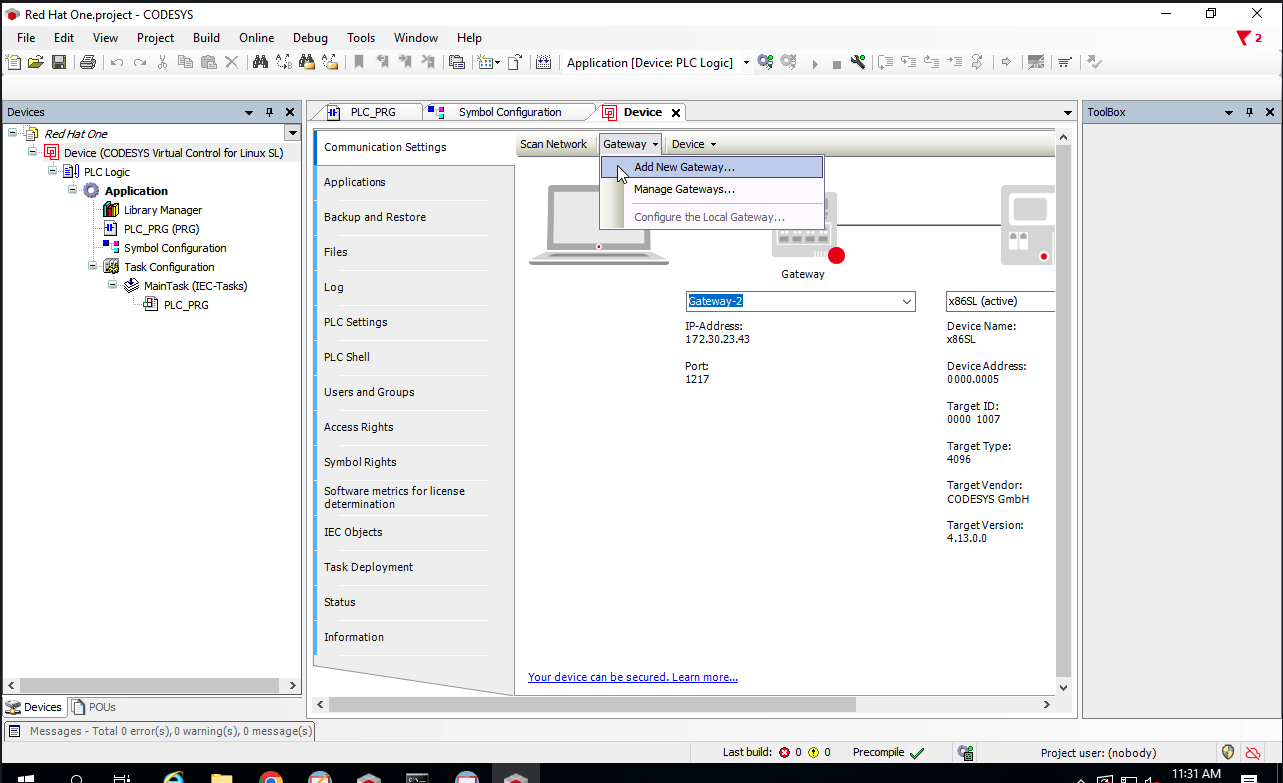Open Google Chrome from the taskbar

270,777
